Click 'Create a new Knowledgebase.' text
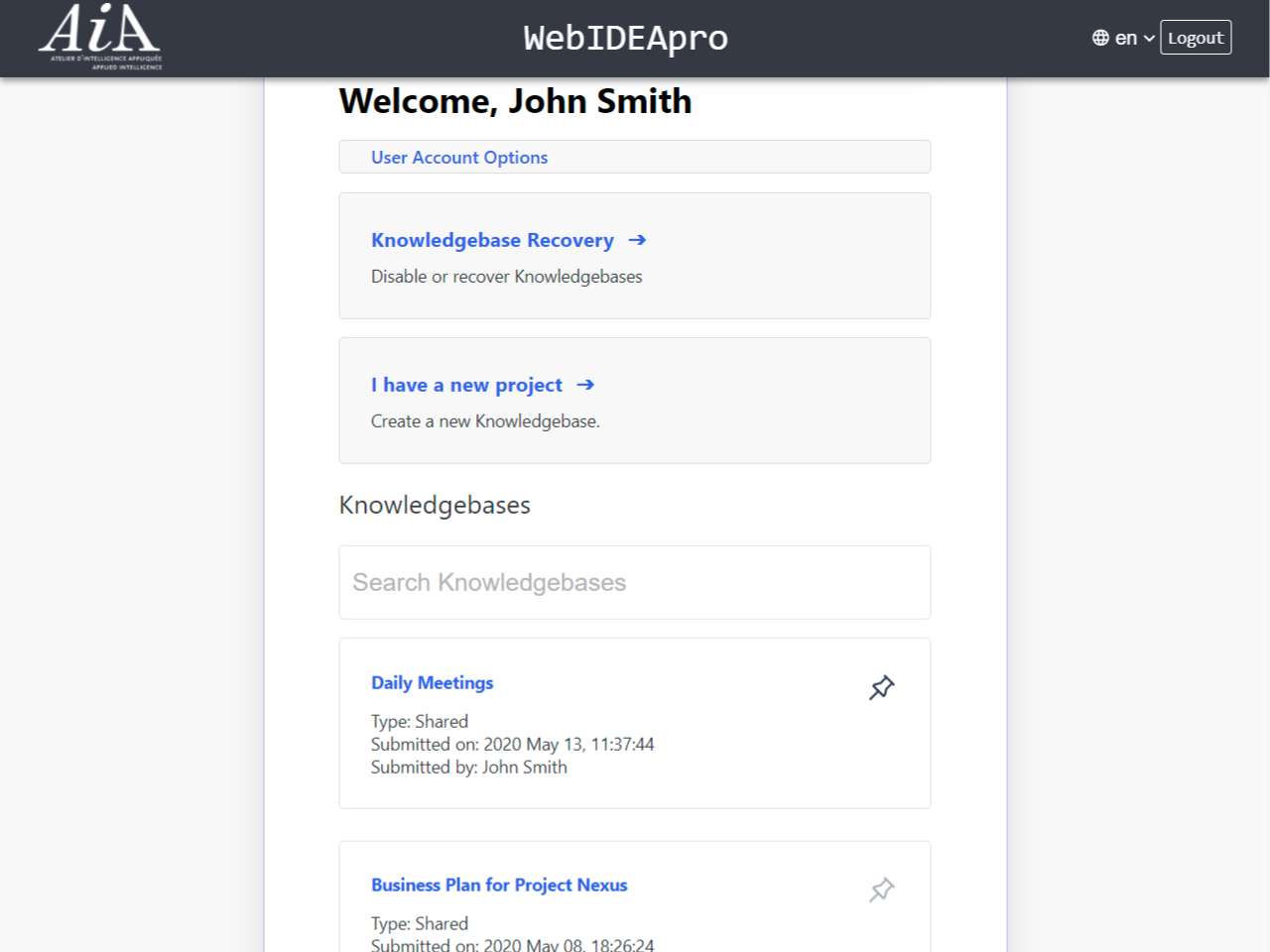This screenshot has height=952, width=1270. [x=485, y=421]
